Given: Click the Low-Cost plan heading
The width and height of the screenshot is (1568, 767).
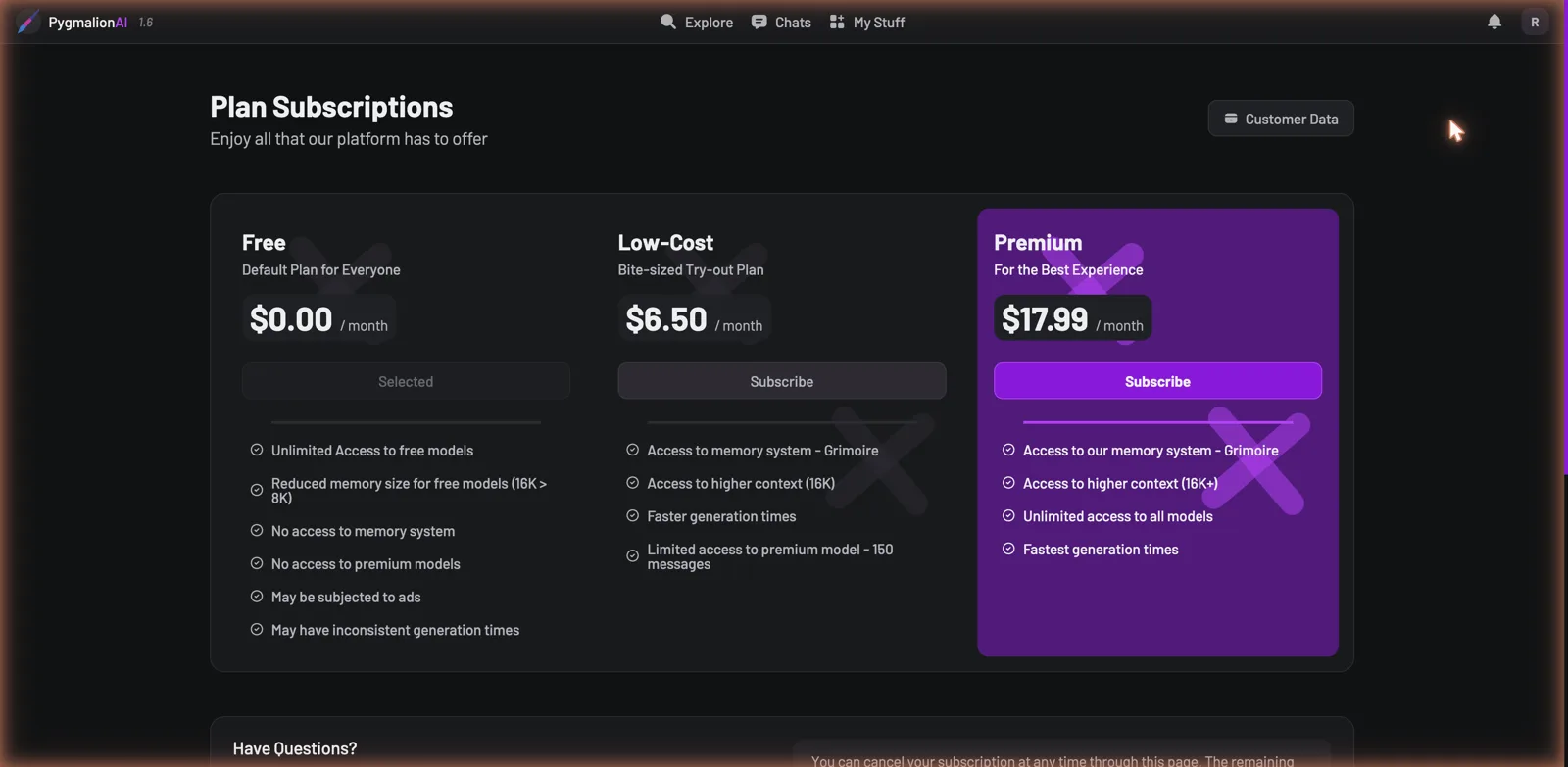Looking at the screenshot, I should [665, 242].
